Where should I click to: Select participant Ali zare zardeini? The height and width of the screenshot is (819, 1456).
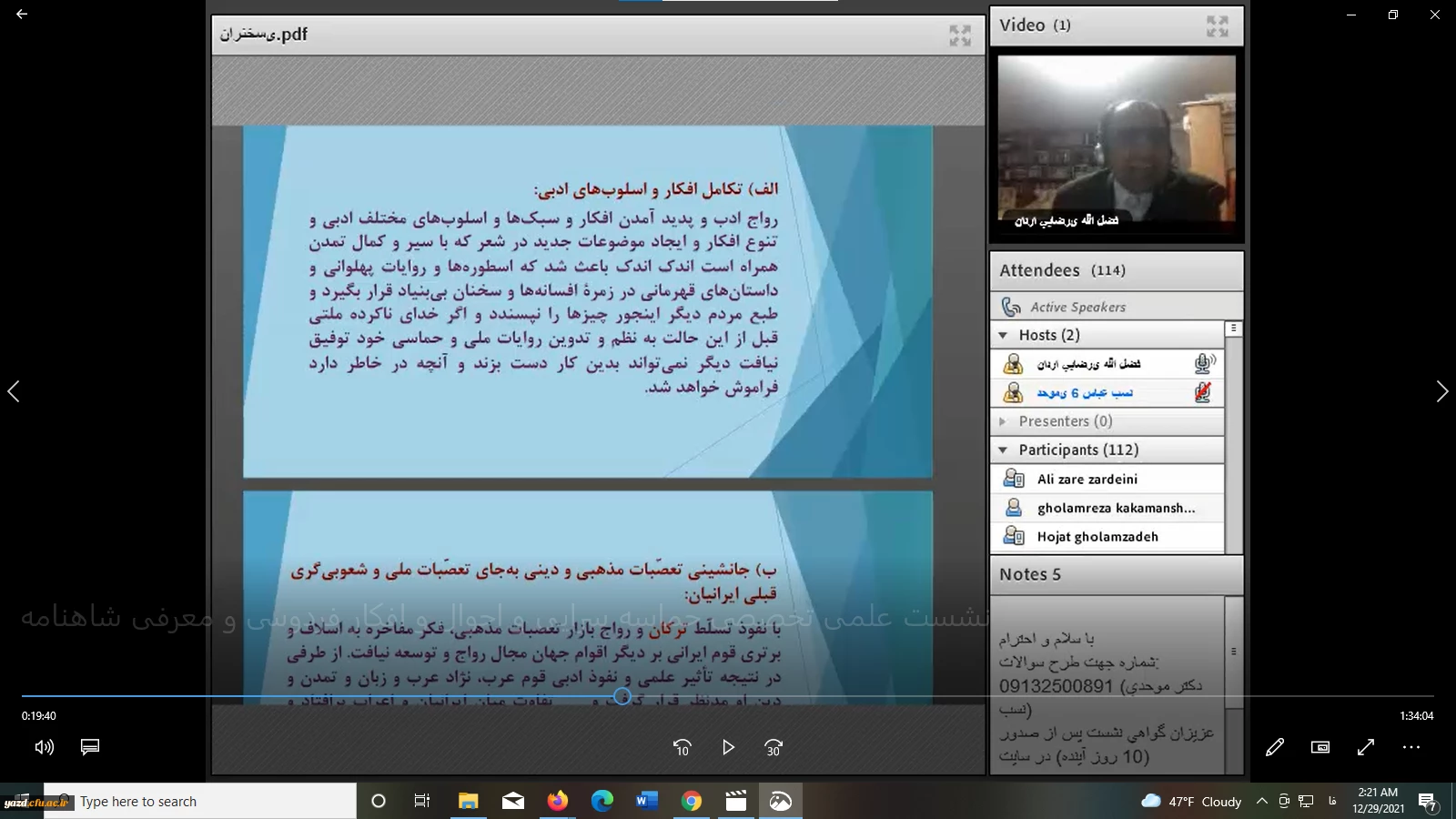1087,480
